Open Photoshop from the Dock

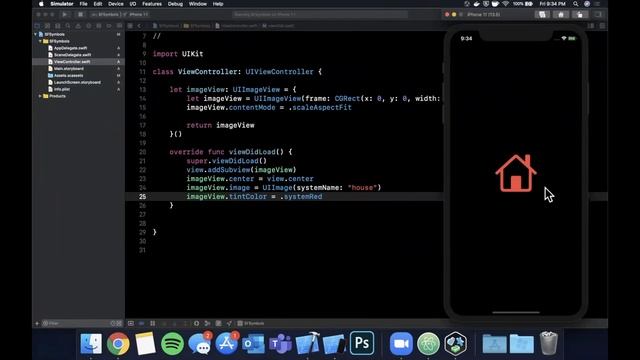pos(362,343)
